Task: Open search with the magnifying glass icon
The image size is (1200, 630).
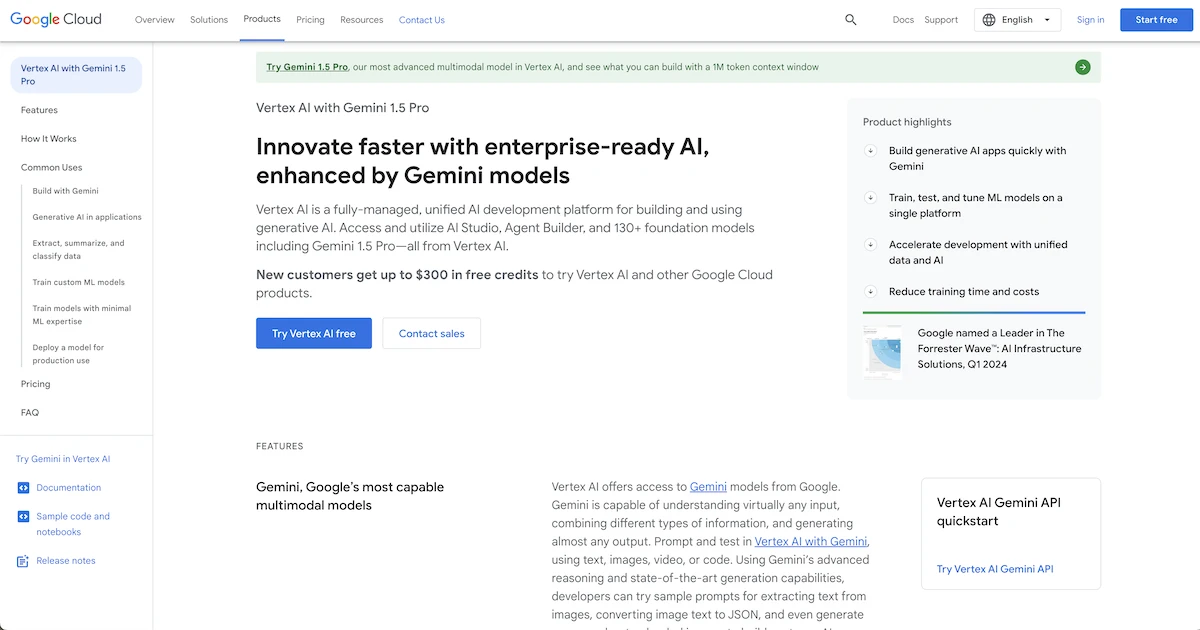Action: [850, 20]
